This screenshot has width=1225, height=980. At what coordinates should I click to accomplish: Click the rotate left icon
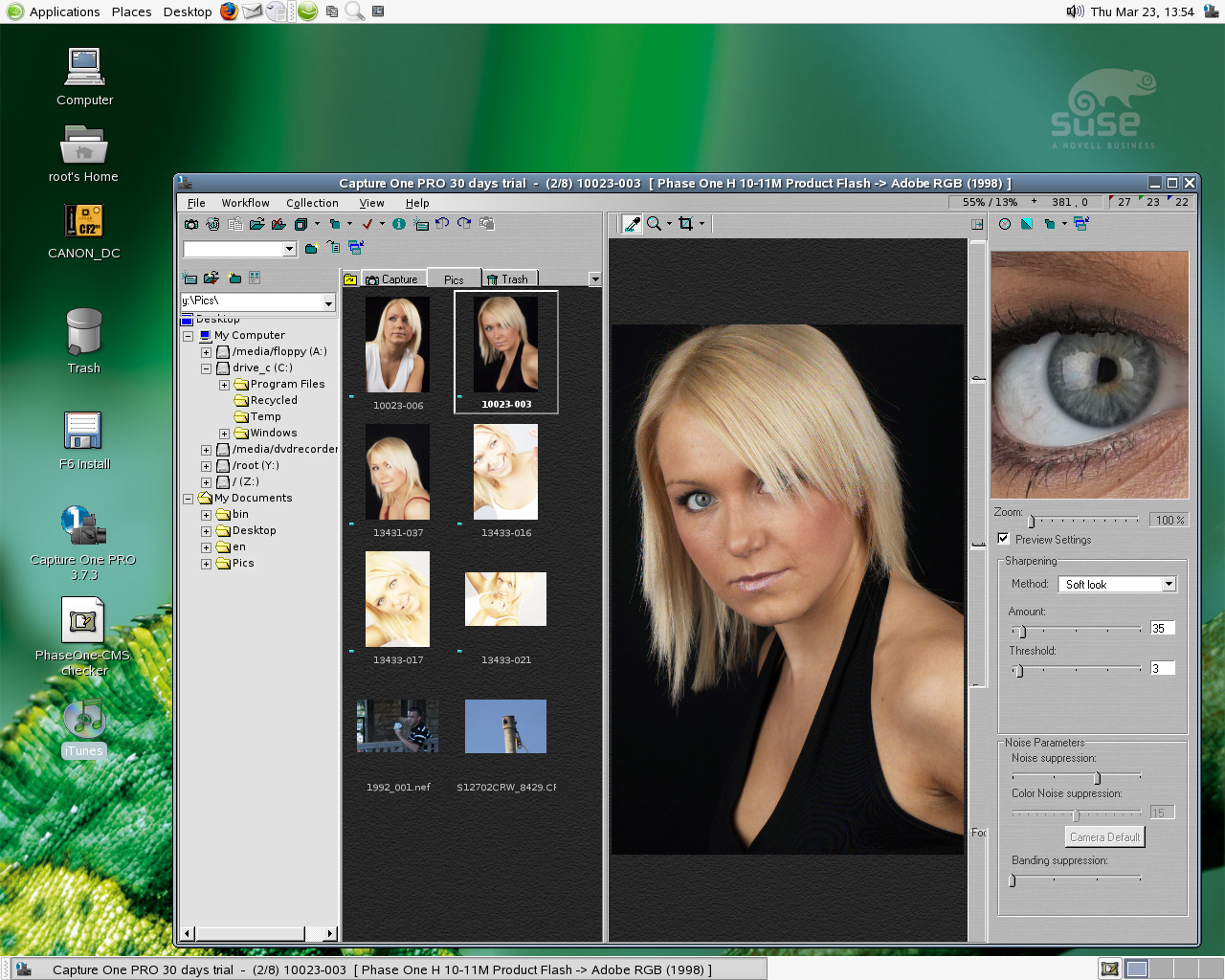[442, 224]
